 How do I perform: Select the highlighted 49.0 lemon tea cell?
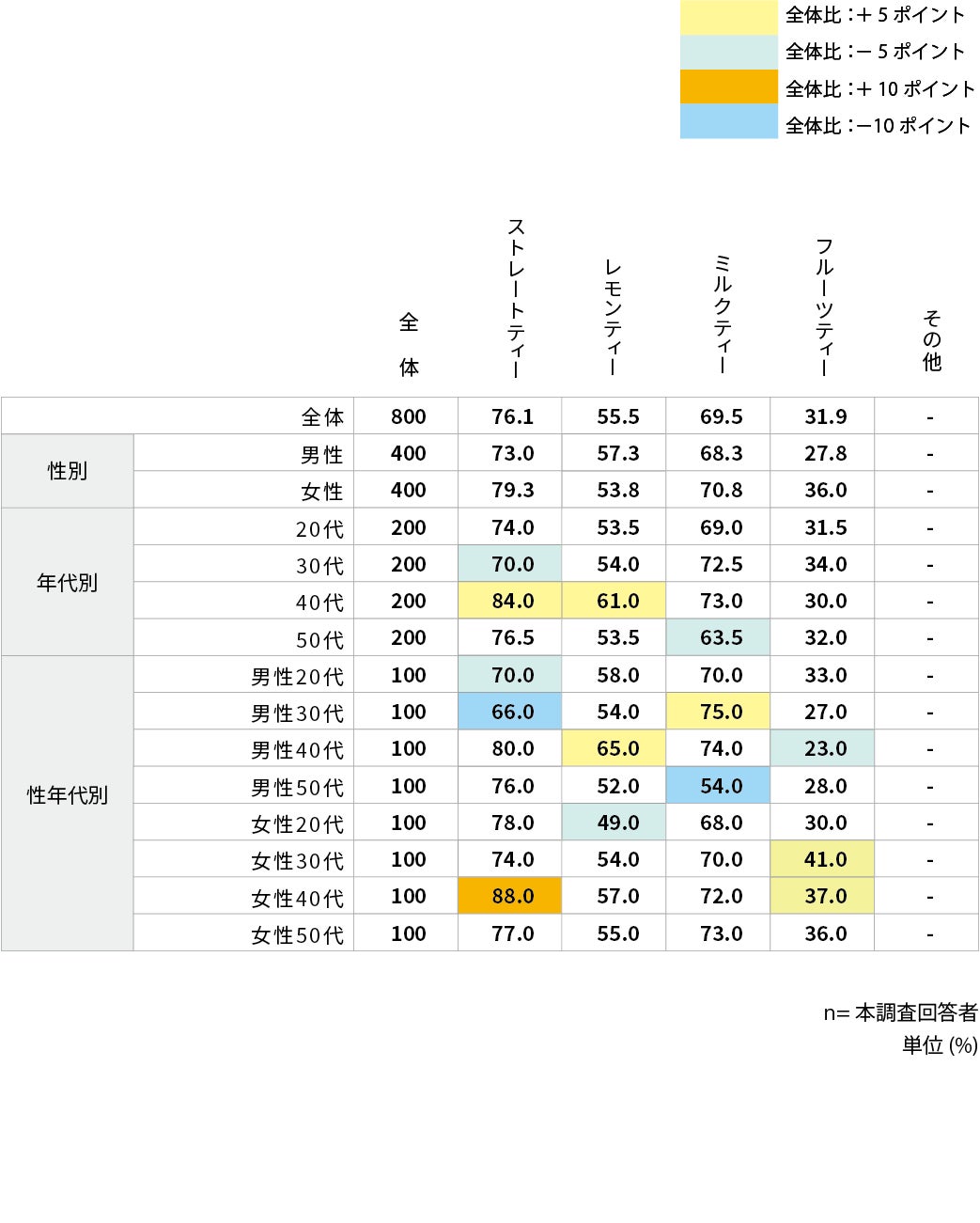(x=614, y=822)
